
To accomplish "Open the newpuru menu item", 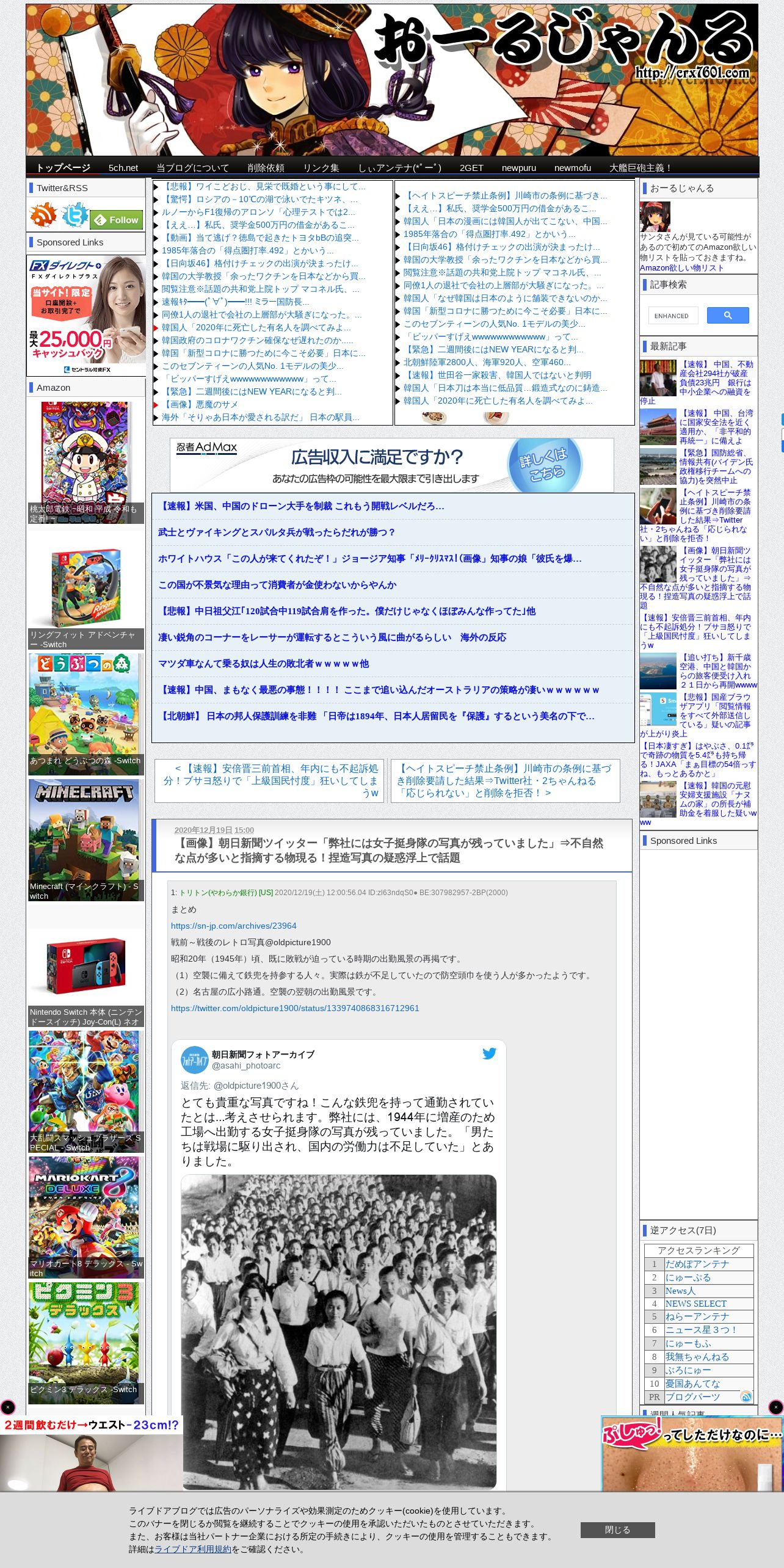I will 519,168.
